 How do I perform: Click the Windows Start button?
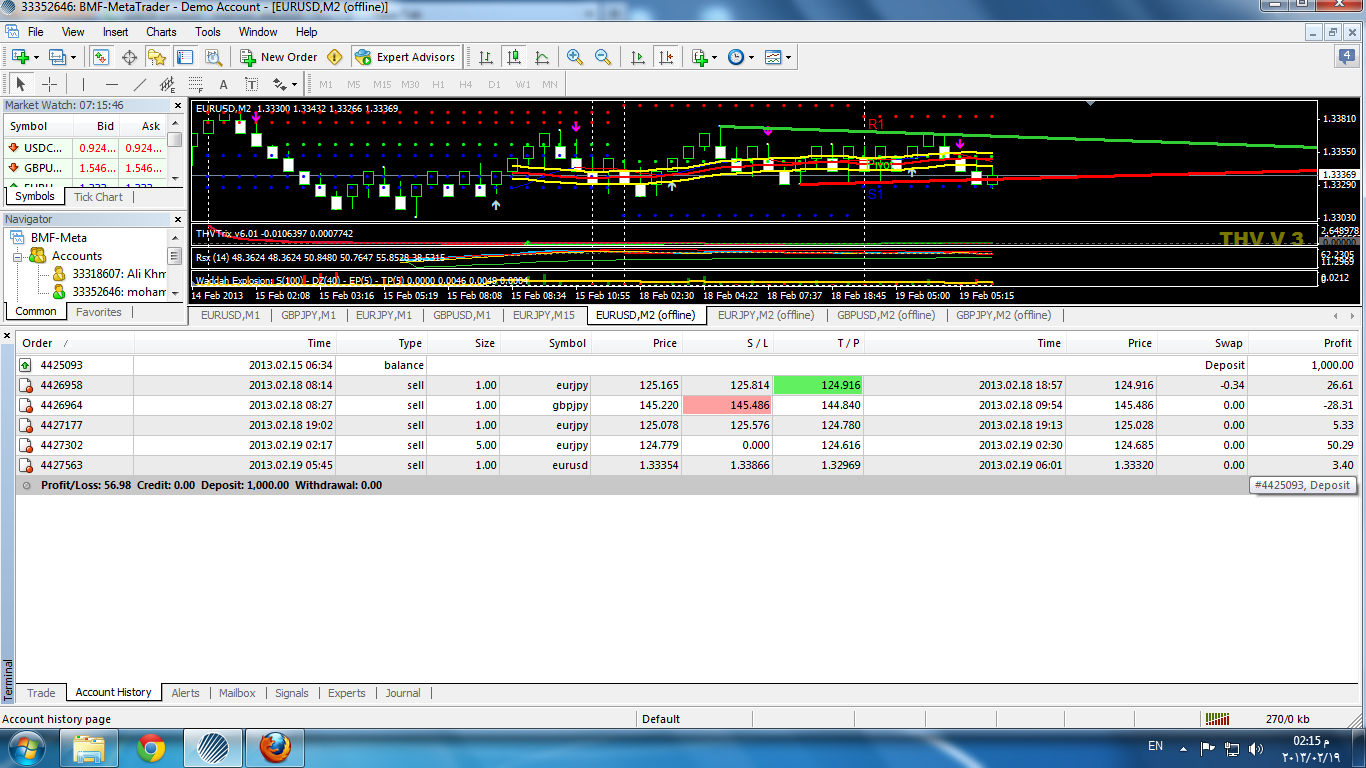(25, 747)
